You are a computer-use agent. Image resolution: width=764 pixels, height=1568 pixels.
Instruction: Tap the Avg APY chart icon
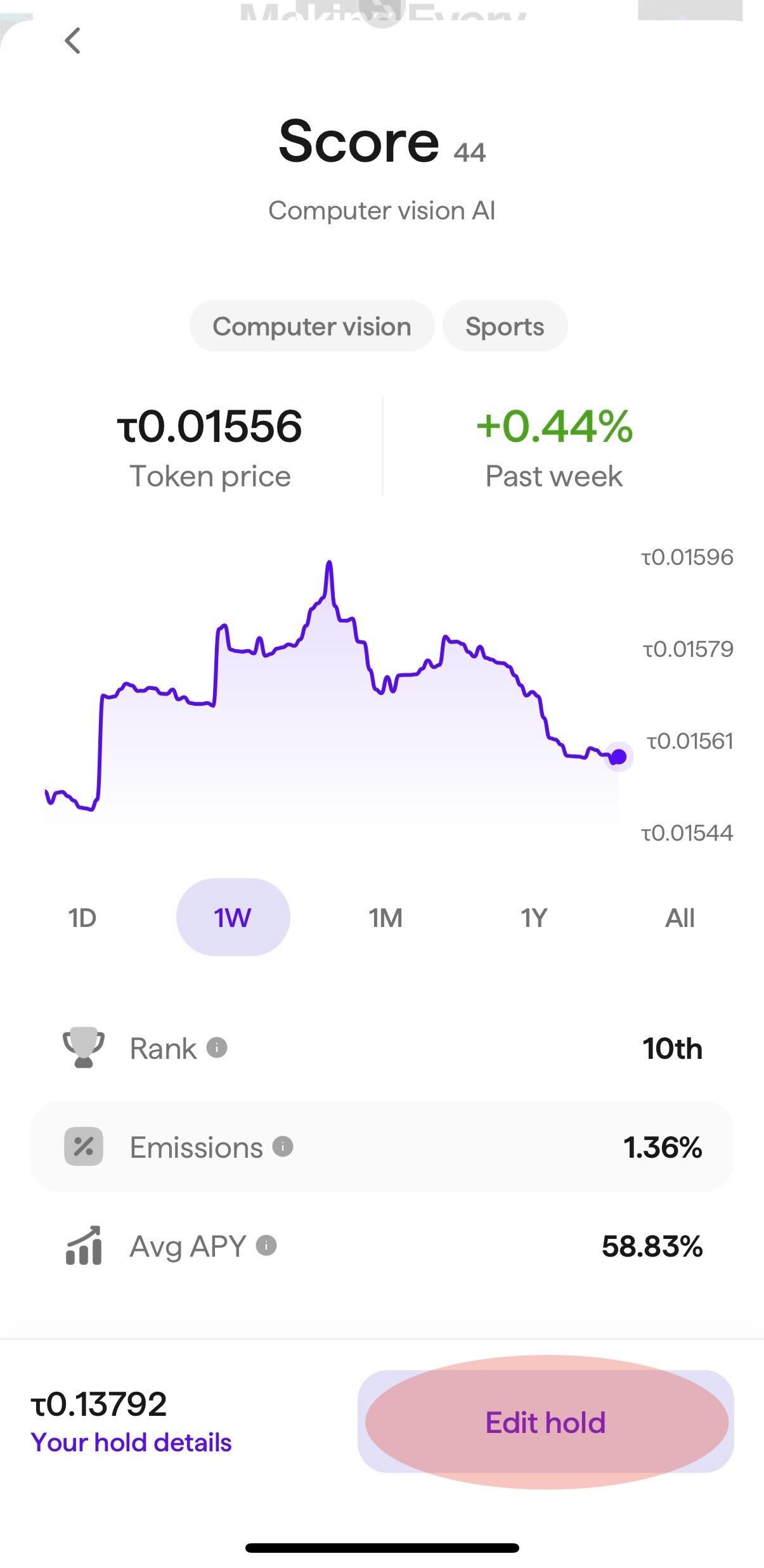pyautogui.click(x=84, y=1246)
